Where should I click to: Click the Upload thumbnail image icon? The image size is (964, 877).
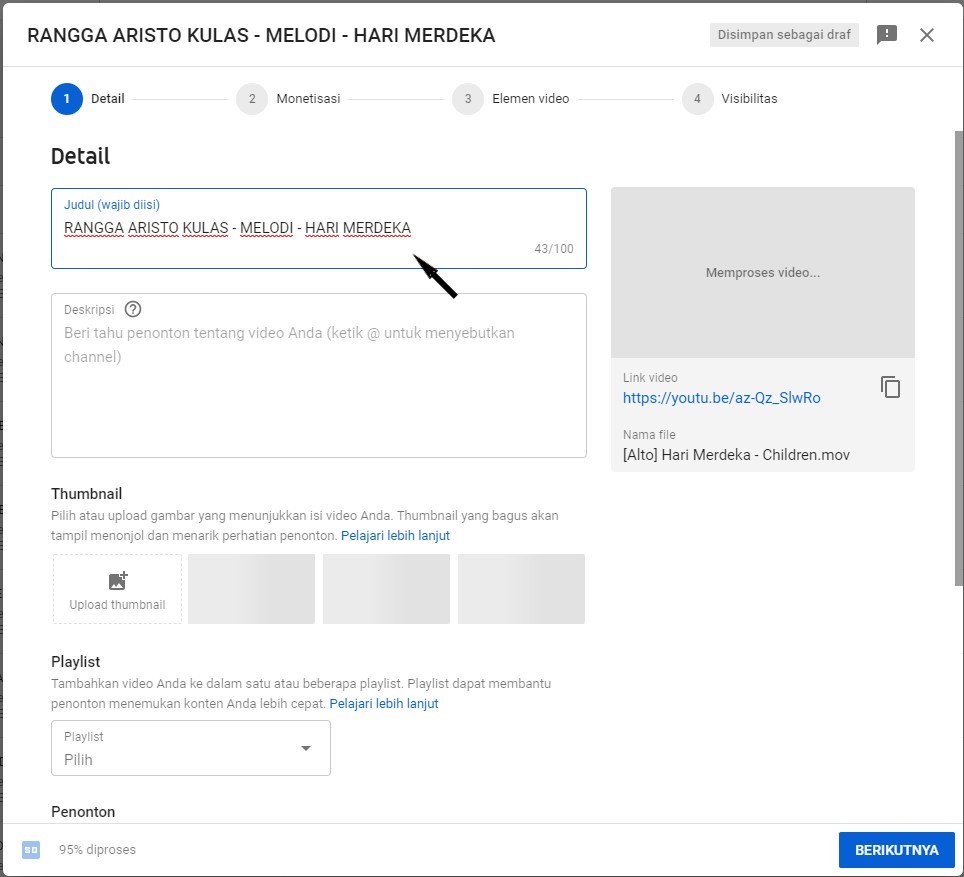click(x=117, y=581)
